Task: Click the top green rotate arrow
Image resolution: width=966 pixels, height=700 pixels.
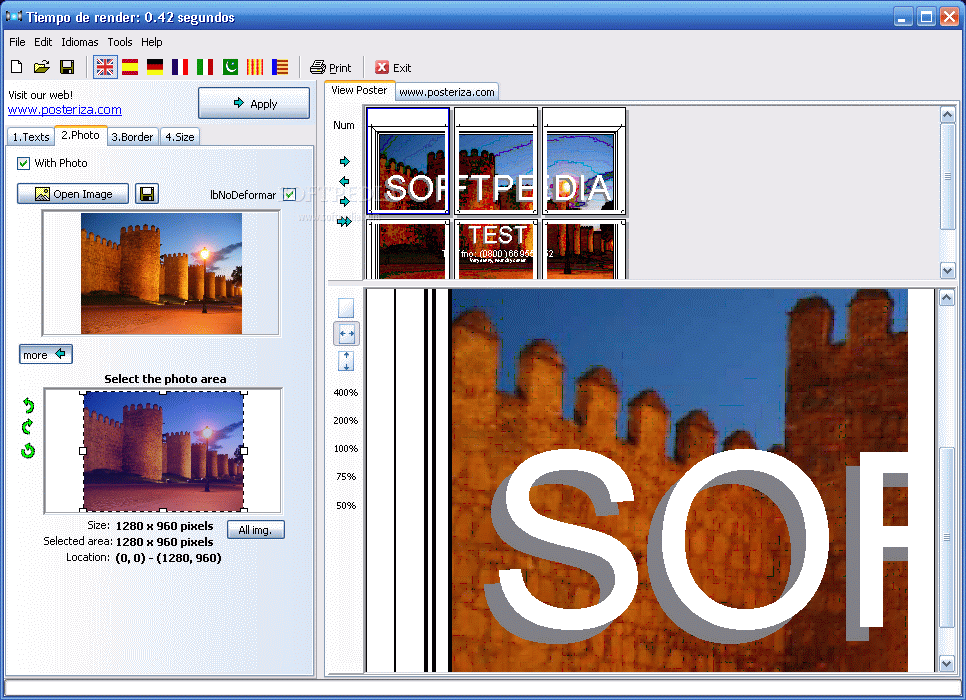Action: 28,405
